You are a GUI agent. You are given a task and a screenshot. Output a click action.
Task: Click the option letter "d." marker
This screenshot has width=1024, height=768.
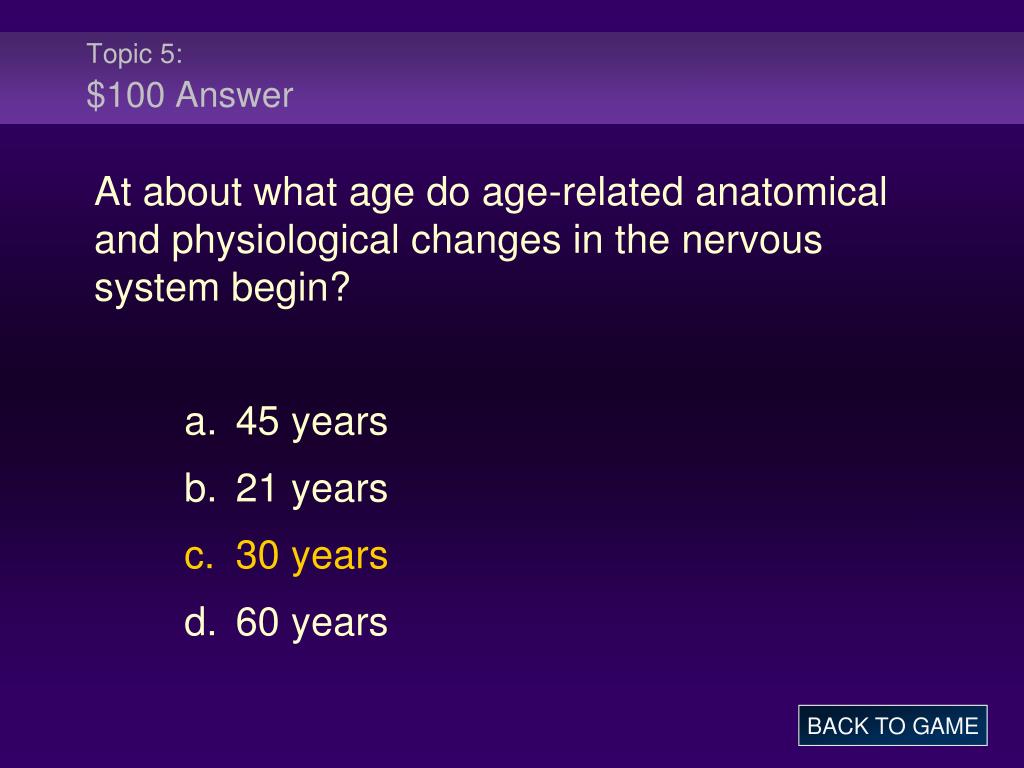199,622
